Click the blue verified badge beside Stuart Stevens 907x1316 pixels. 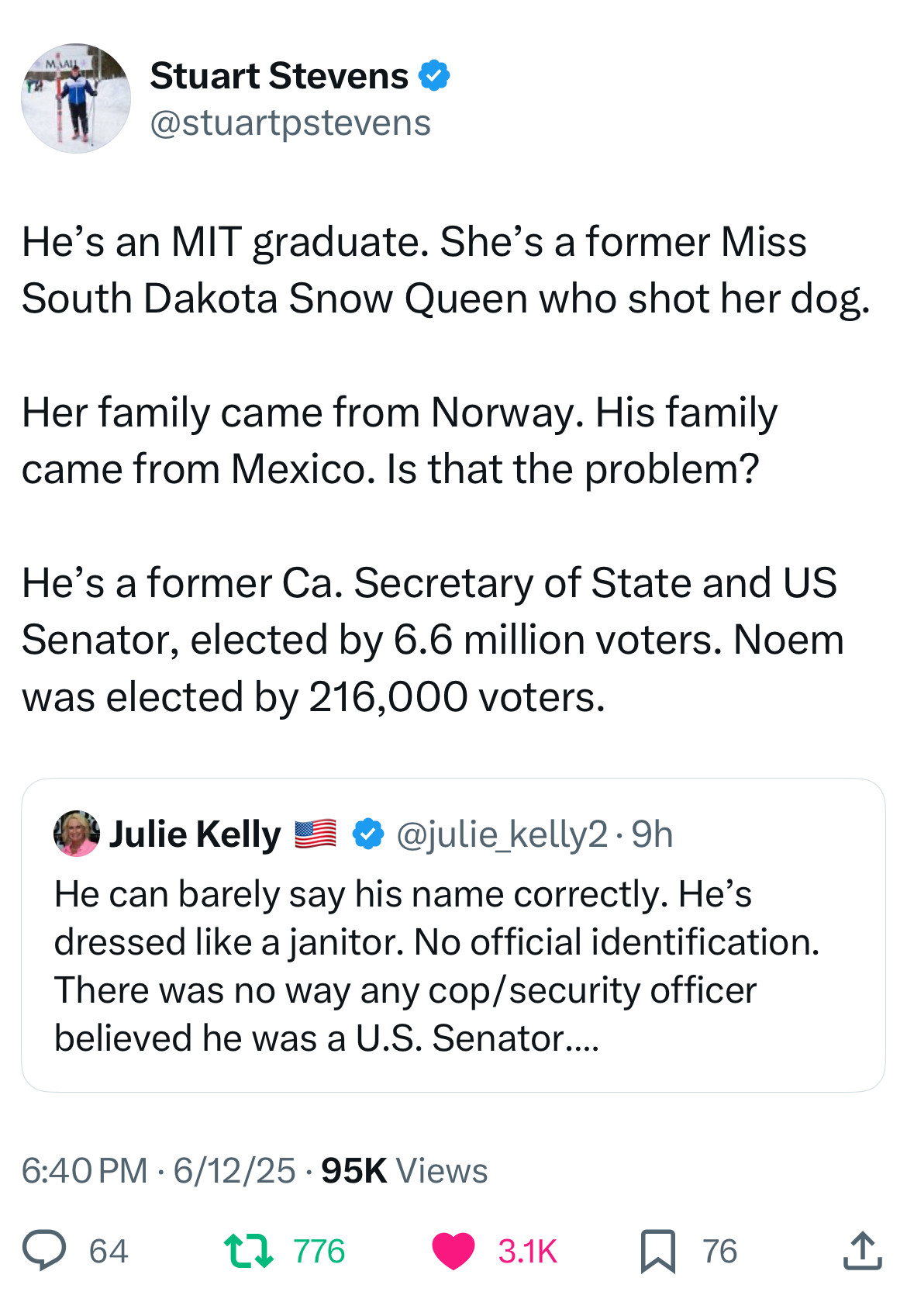coord(434,76)
